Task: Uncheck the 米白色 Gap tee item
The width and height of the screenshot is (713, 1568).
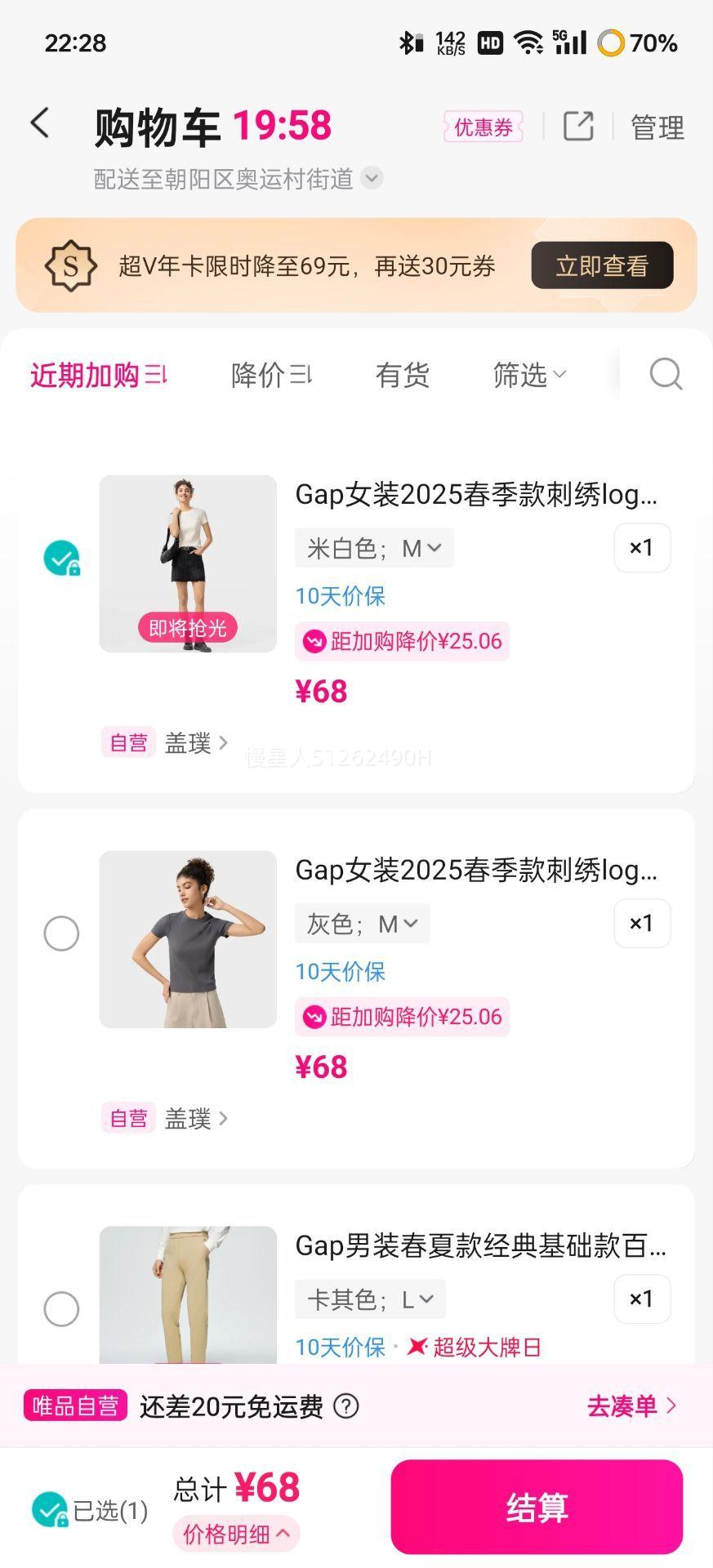Action: click(61, 559)
